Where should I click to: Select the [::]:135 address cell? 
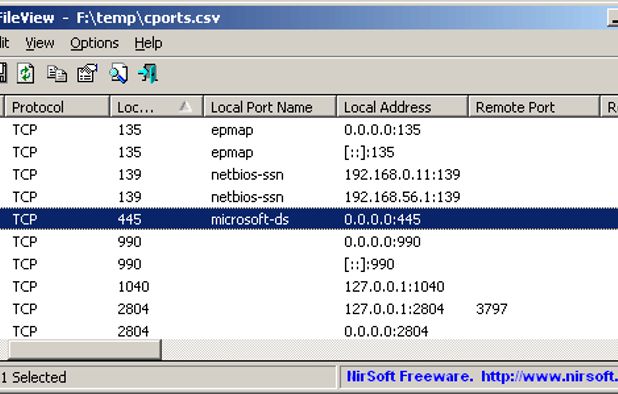369,152
